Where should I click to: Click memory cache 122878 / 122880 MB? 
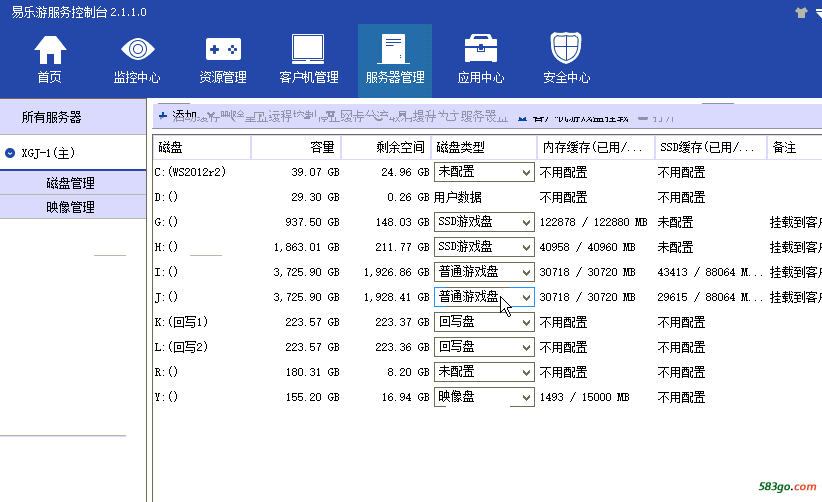(593, 222)
